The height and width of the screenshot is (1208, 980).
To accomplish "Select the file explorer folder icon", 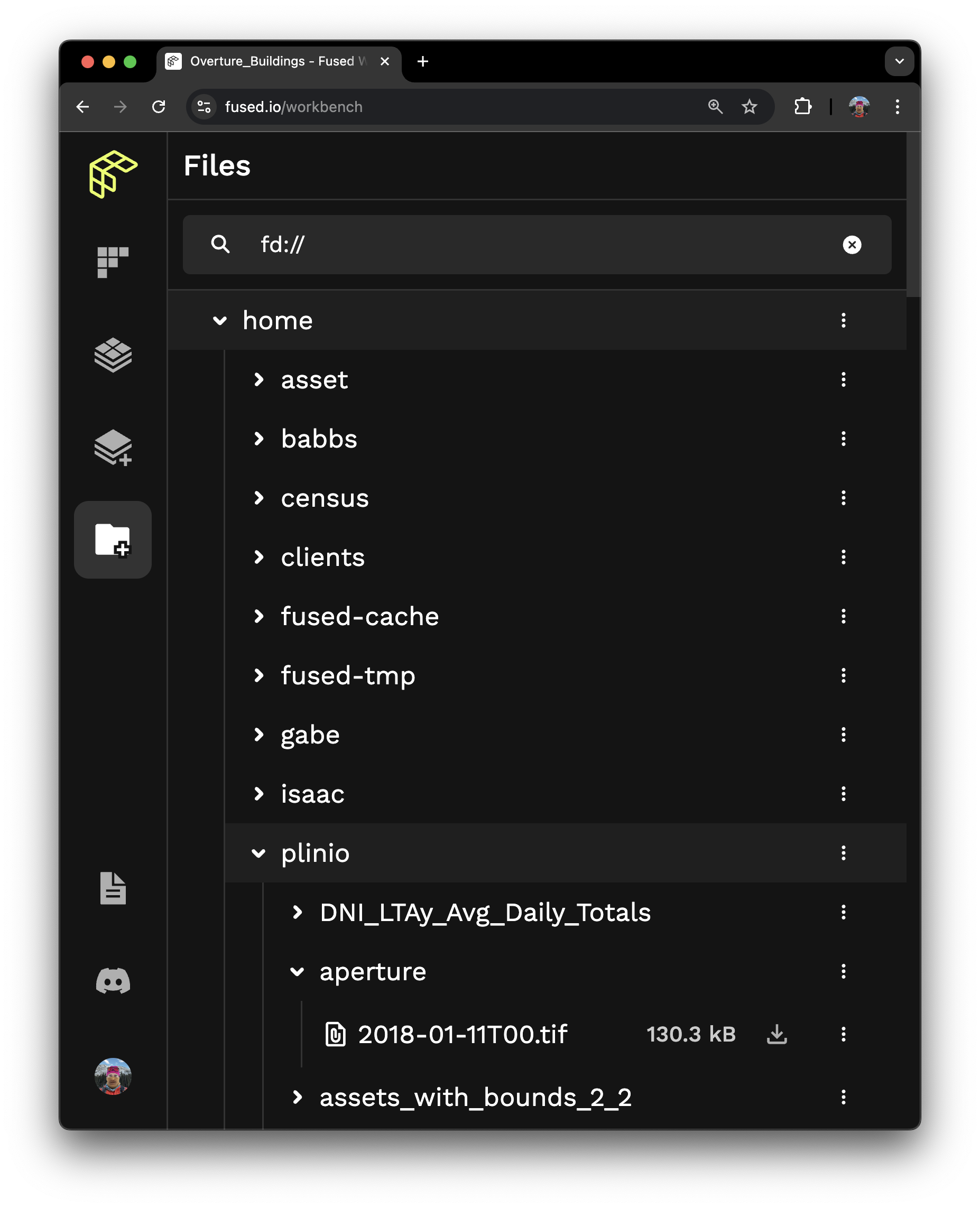I will 113,540.
